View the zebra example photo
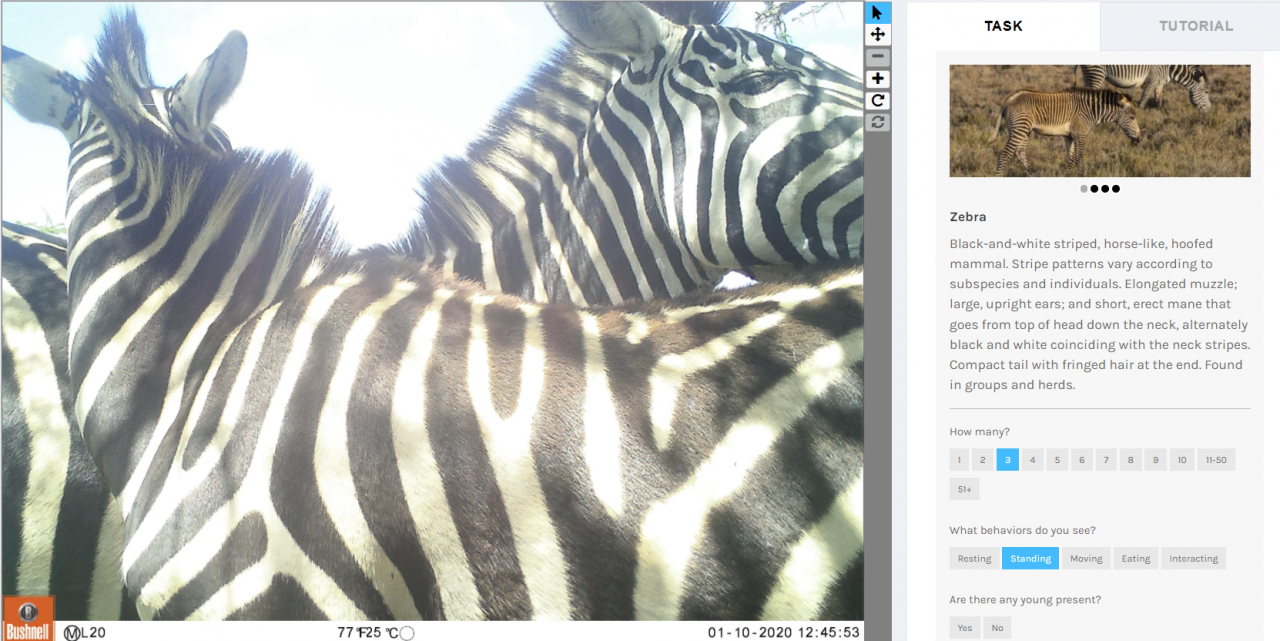 (1100, 121)
